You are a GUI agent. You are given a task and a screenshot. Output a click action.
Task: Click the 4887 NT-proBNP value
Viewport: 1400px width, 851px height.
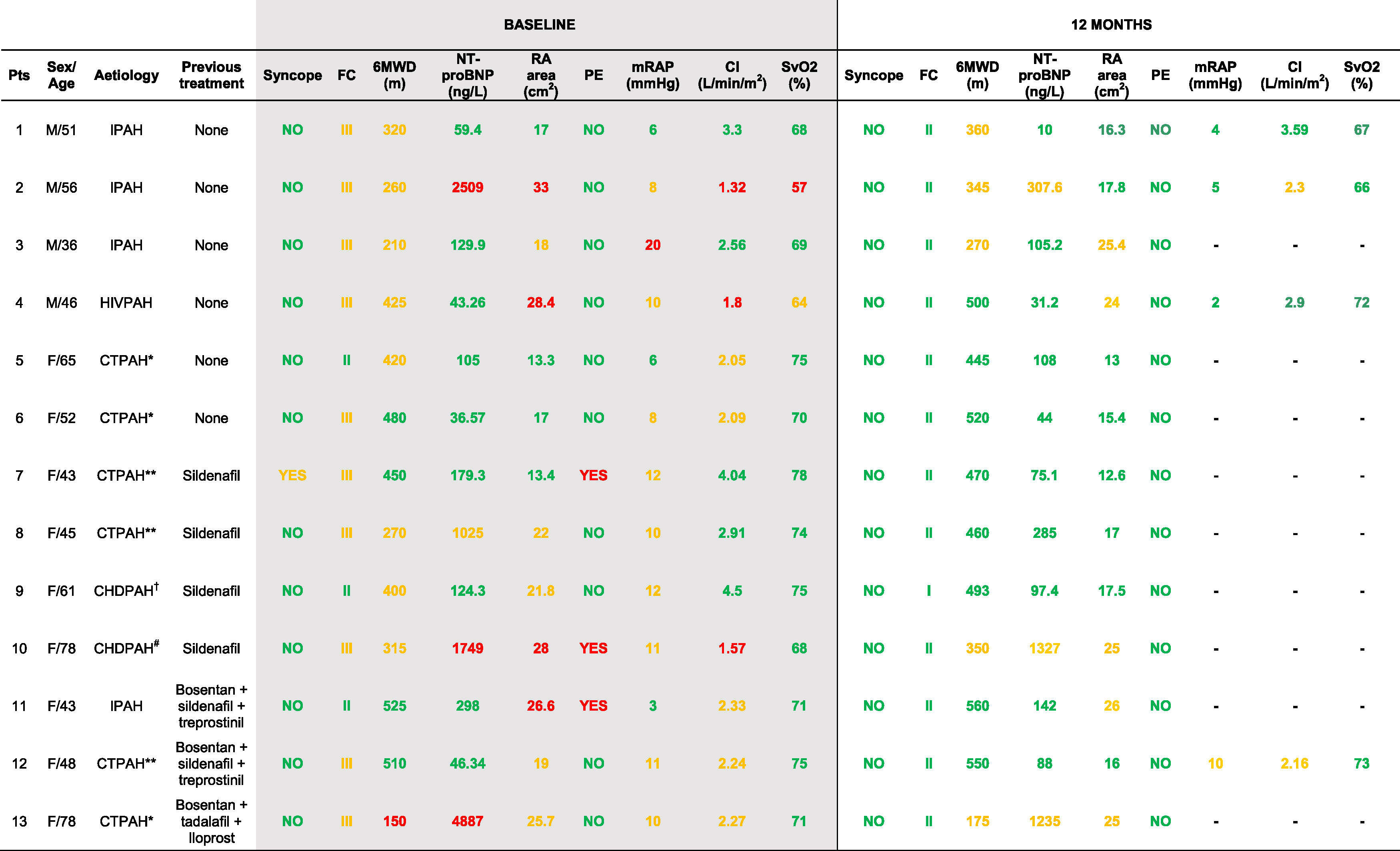[467, 821]
